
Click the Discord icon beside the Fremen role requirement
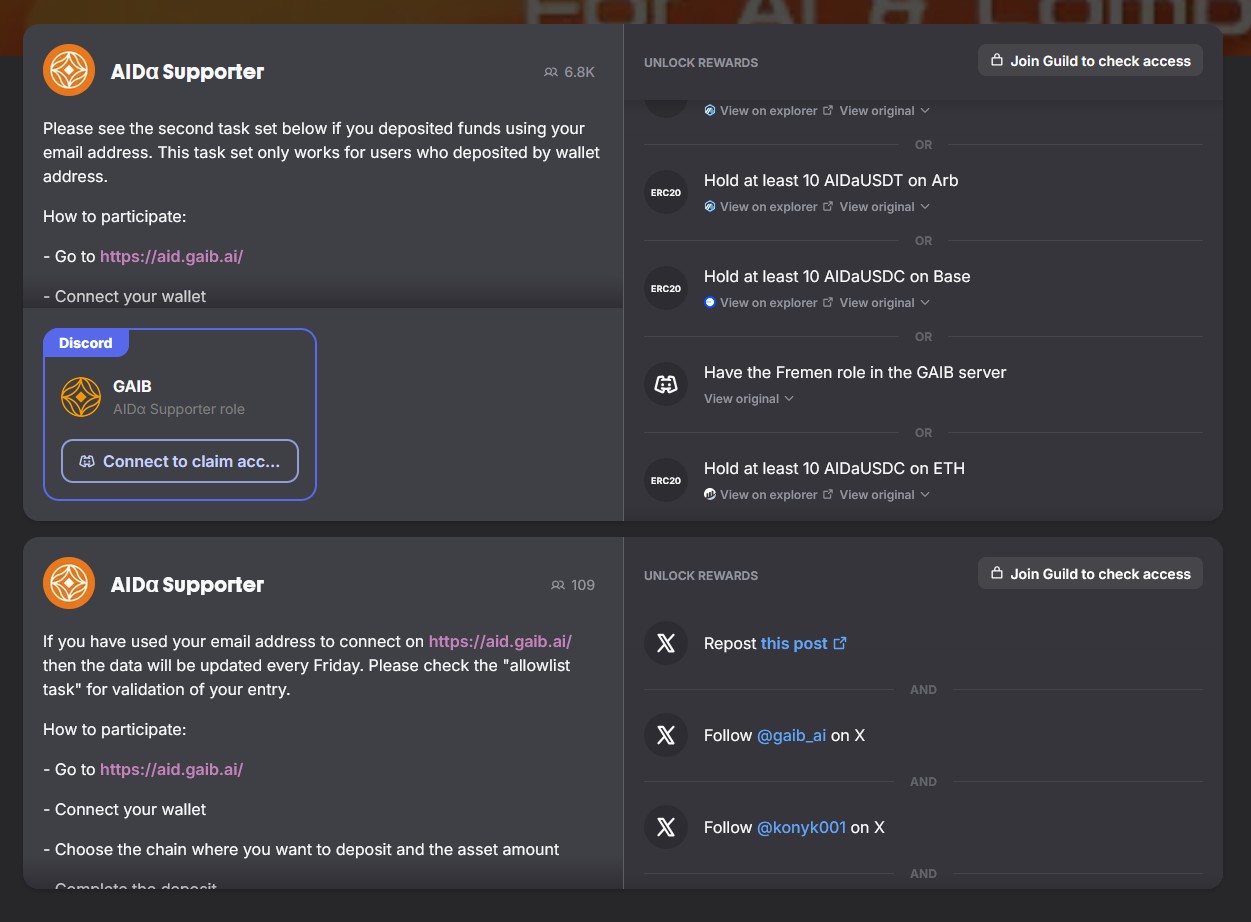(x=666, y=384)
